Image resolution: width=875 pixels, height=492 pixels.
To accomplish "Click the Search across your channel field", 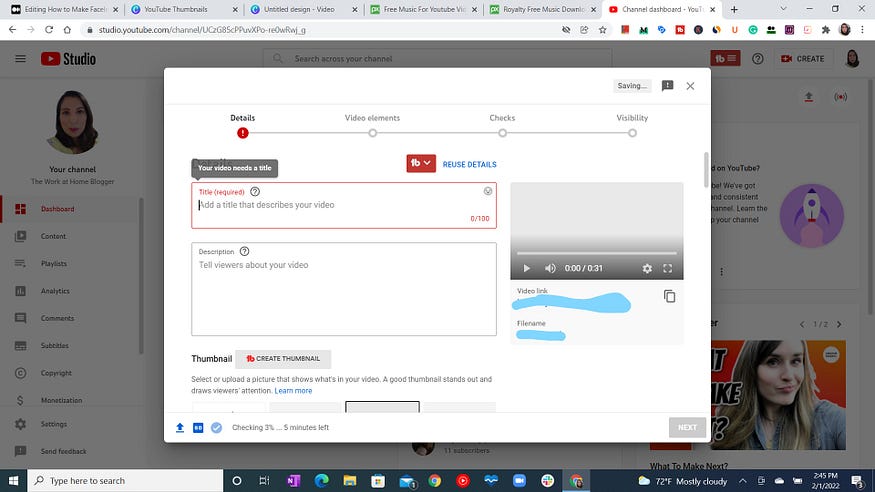I will tap(437, 59).
